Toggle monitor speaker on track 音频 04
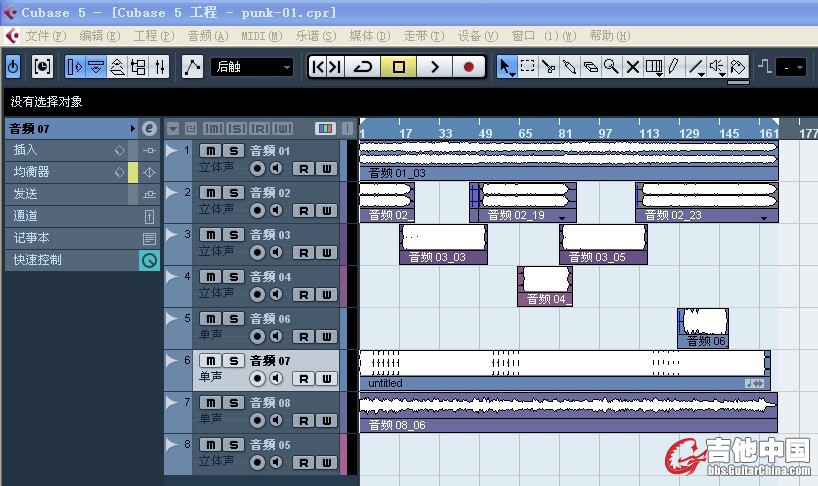 point(276,294)
